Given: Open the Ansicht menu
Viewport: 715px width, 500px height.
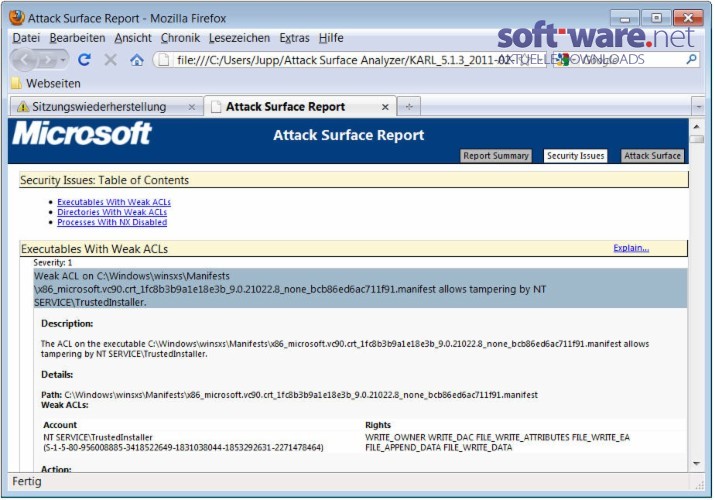Looking at the screenshot, I should coord(133,38).
